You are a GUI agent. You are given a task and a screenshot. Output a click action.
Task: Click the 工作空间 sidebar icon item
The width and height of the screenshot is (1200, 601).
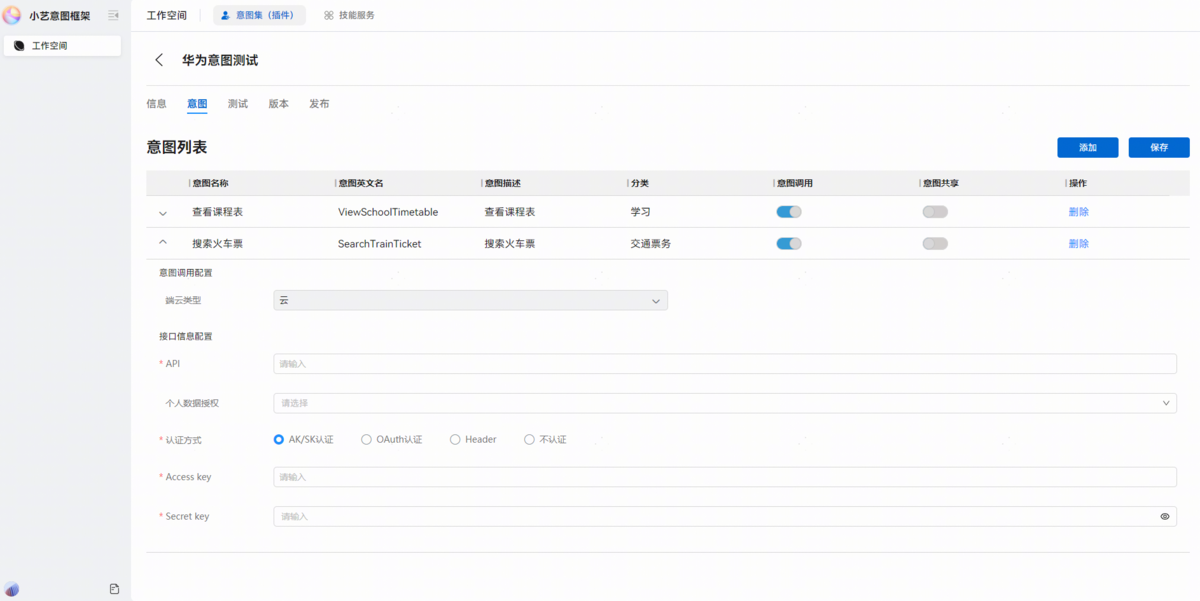19,46
